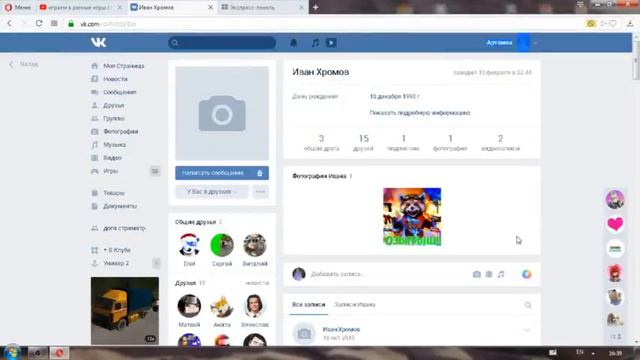Expand the account menu arrow in header
640x360 pixels.
click(535, 43)
